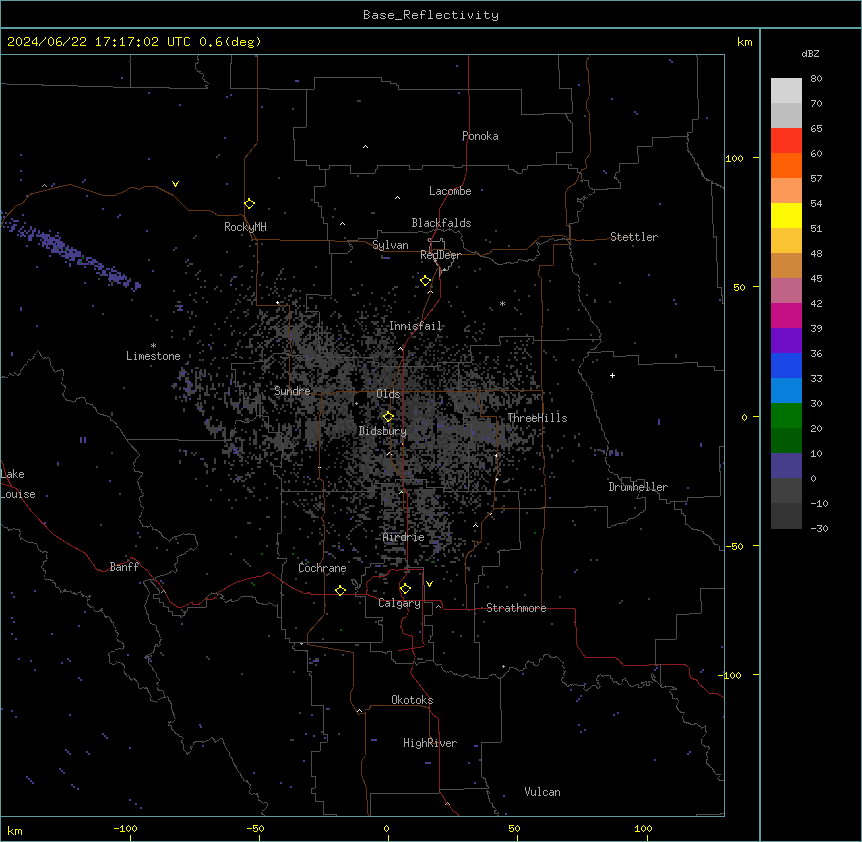The width and height of the screenshot is (862, 842).
Task: Click the -50 tick on right axis
Action: (x=734, y=546)
